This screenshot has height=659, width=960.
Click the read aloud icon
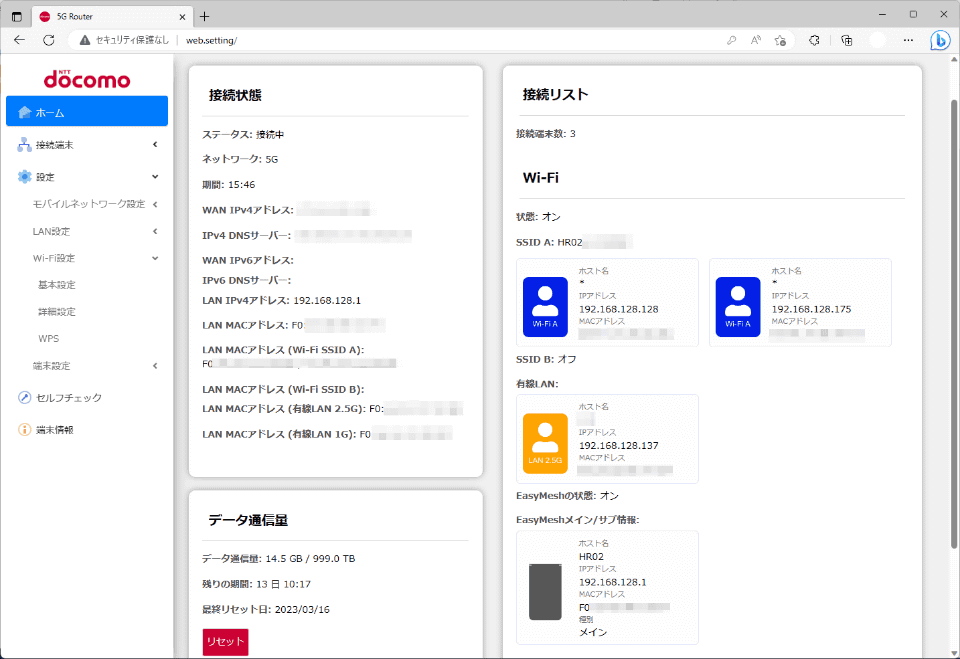pyautogui.click(x=756, y=40)
